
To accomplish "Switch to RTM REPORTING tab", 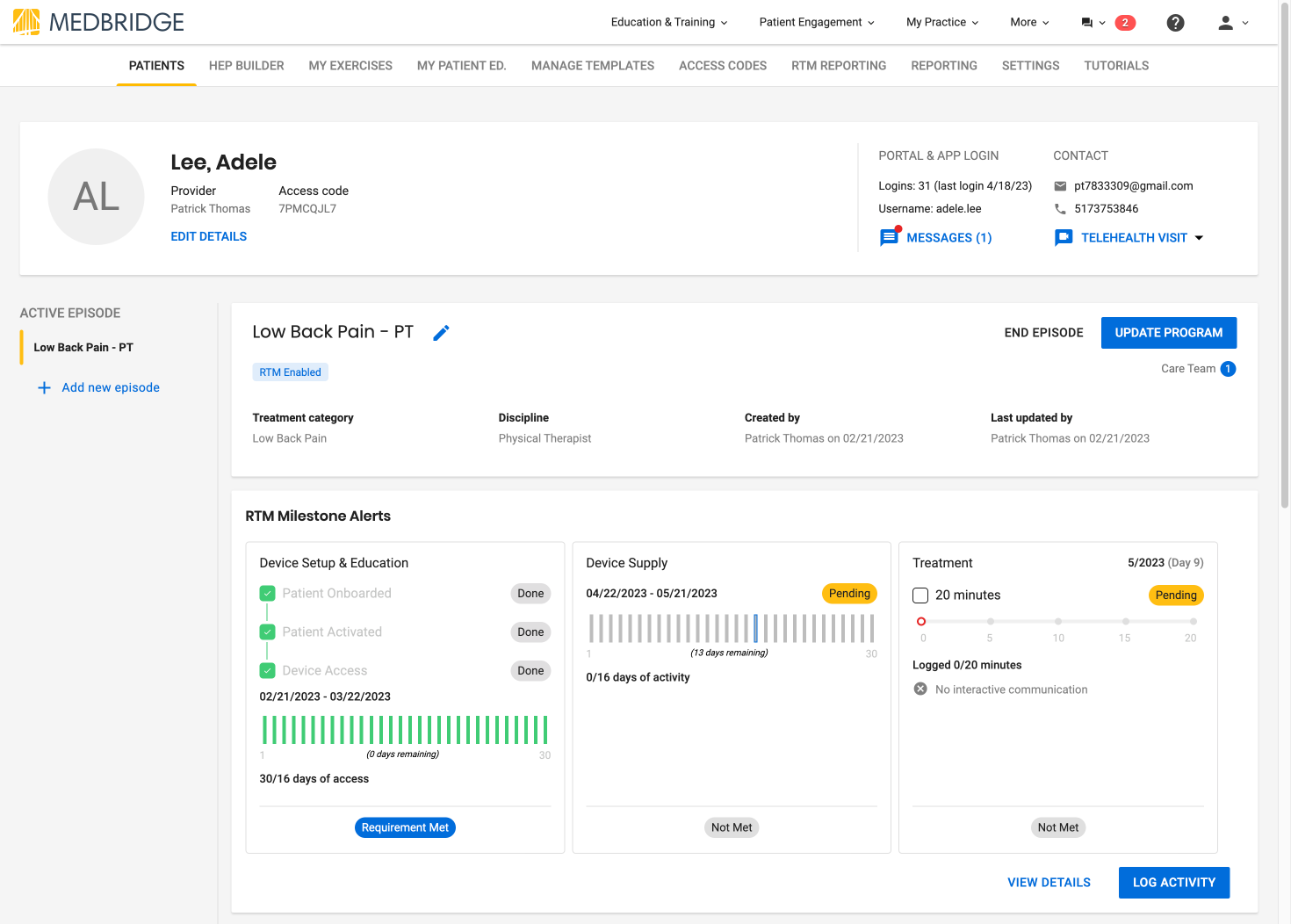I will [x=839, y=66].
